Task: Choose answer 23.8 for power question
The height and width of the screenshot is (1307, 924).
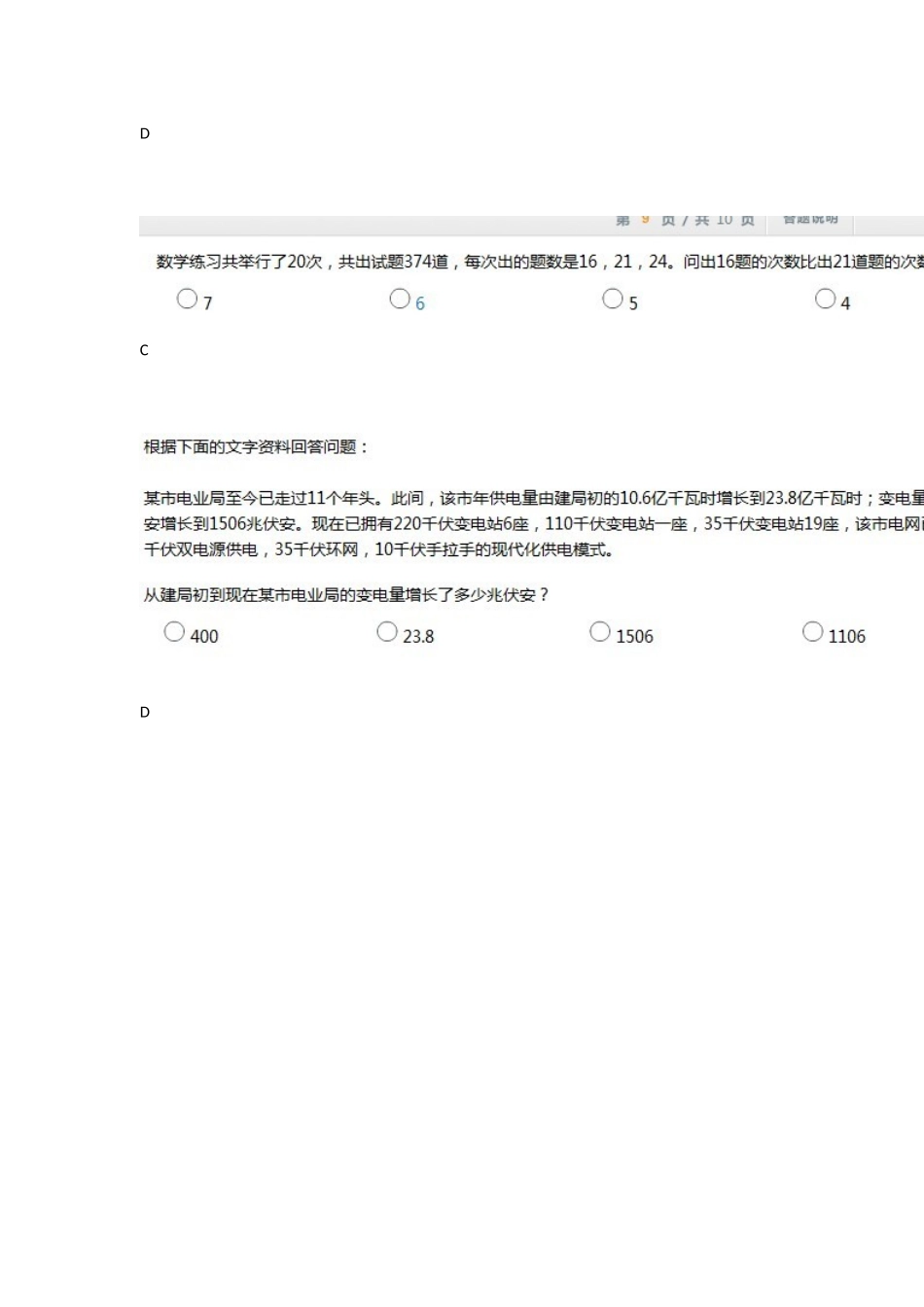Action: click(x=387, y=632)
